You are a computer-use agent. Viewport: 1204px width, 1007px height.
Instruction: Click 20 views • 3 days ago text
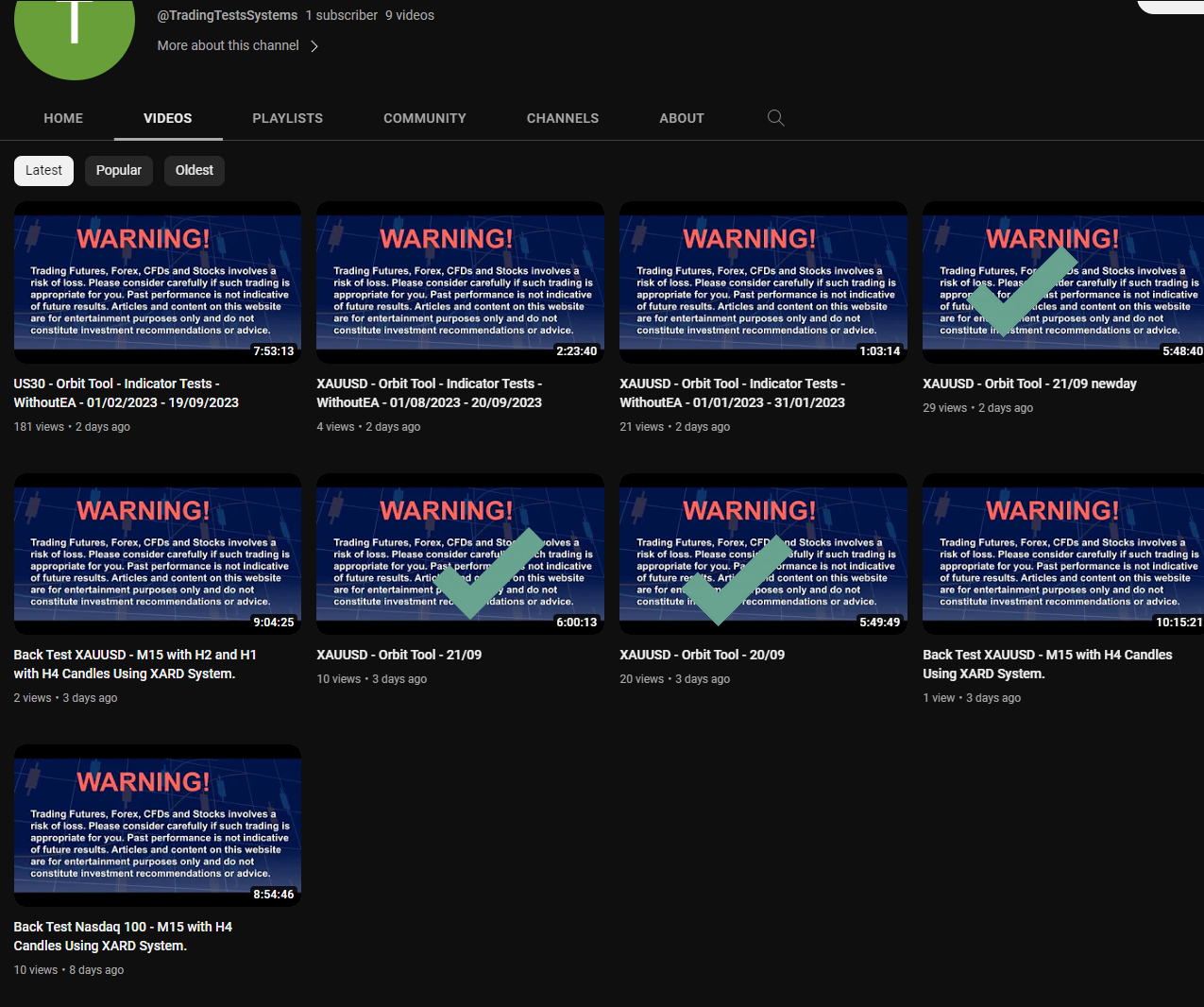pos(675,679)
